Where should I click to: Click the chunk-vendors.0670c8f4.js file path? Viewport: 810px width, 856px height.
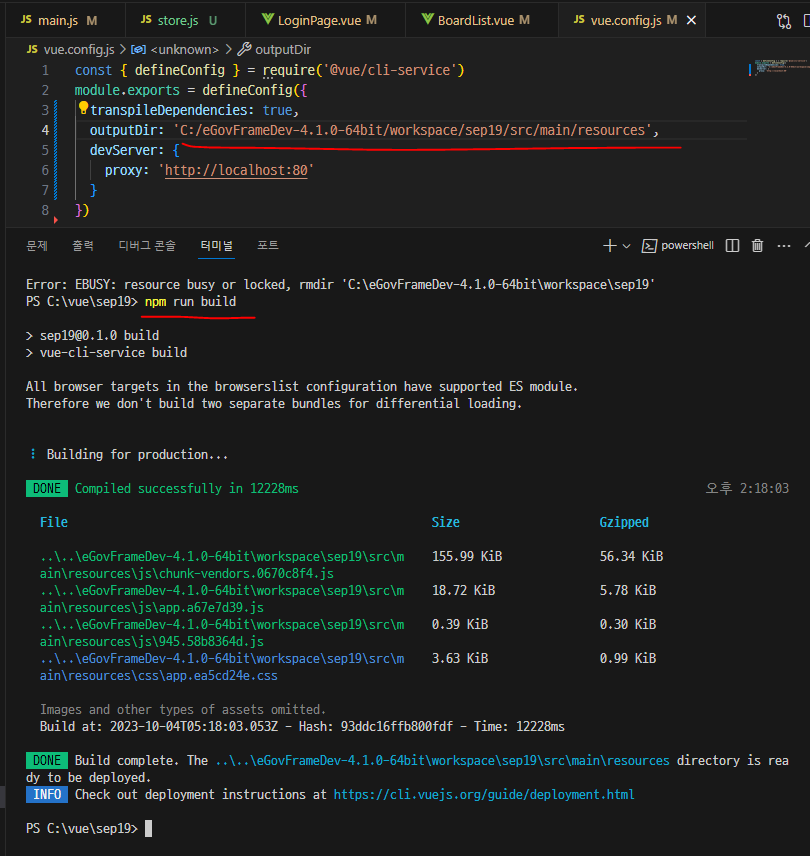(222, 565)
